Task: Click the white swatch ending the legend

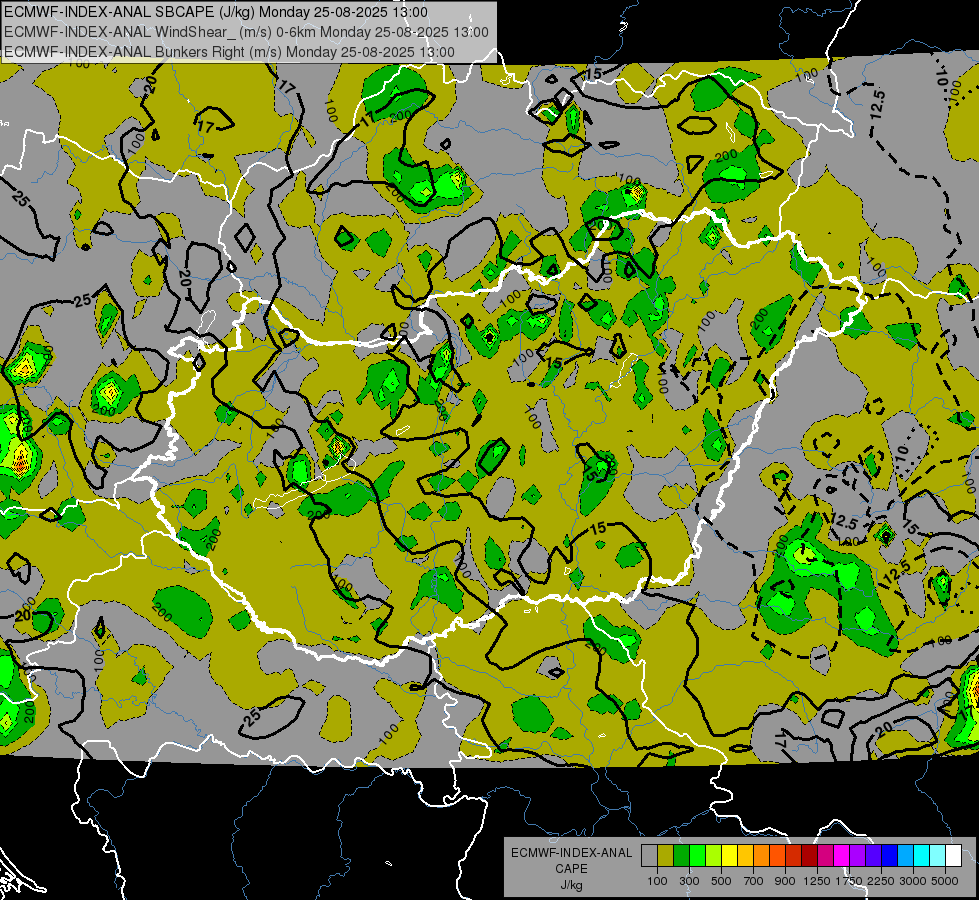Action: [x=953, y=856]
